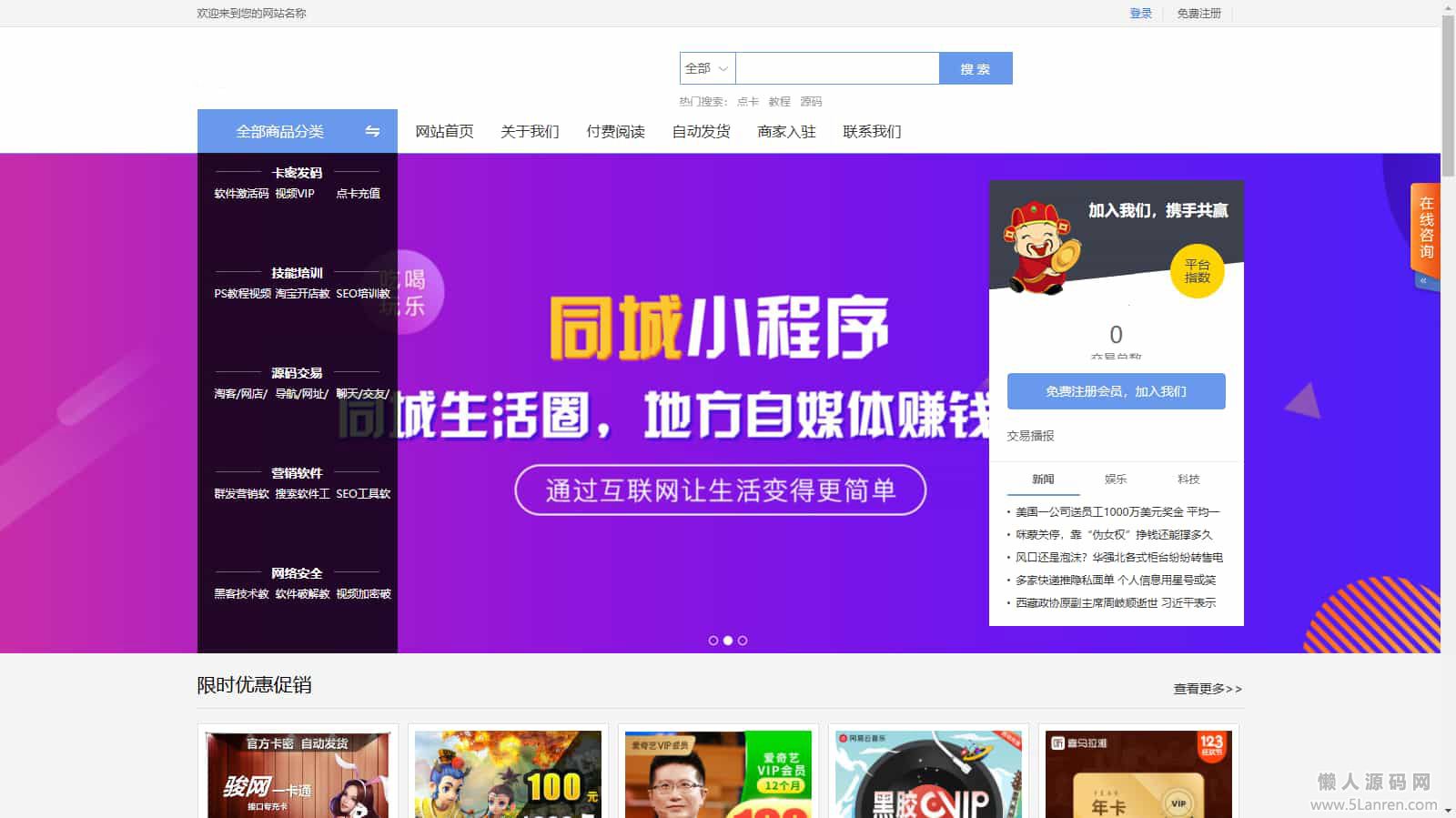Choose PS教程视频 subcategory

tap(242, 293)
